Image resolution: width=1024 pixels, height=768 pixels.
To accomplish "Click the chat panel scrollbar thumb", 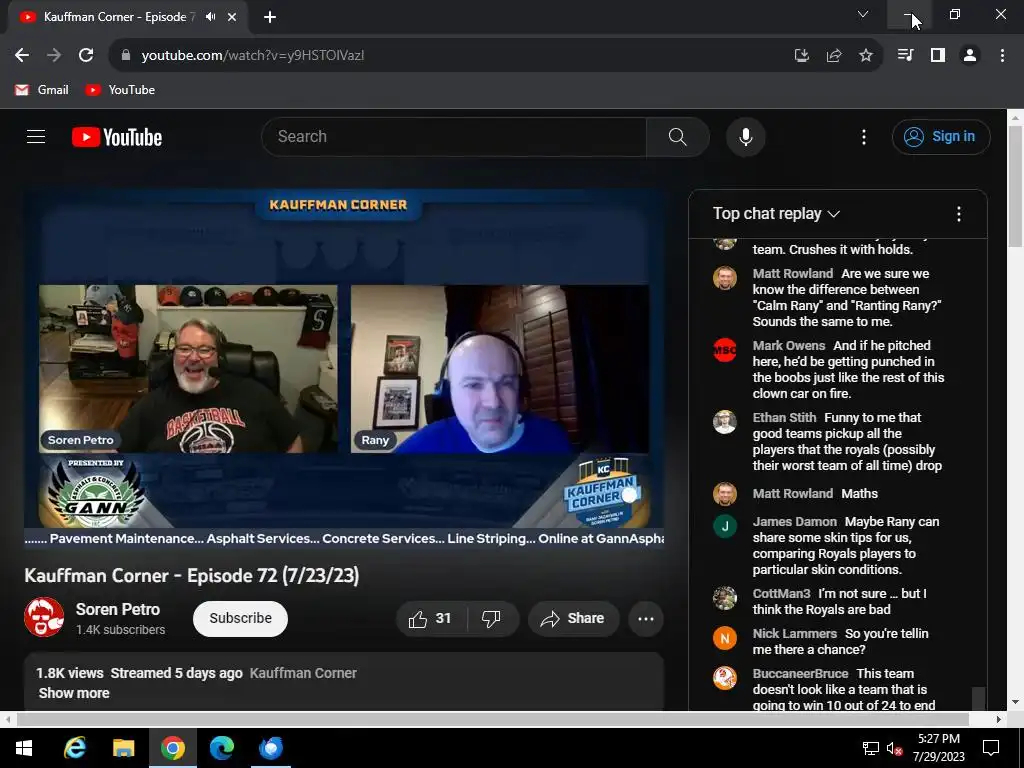I will (978, 698).
